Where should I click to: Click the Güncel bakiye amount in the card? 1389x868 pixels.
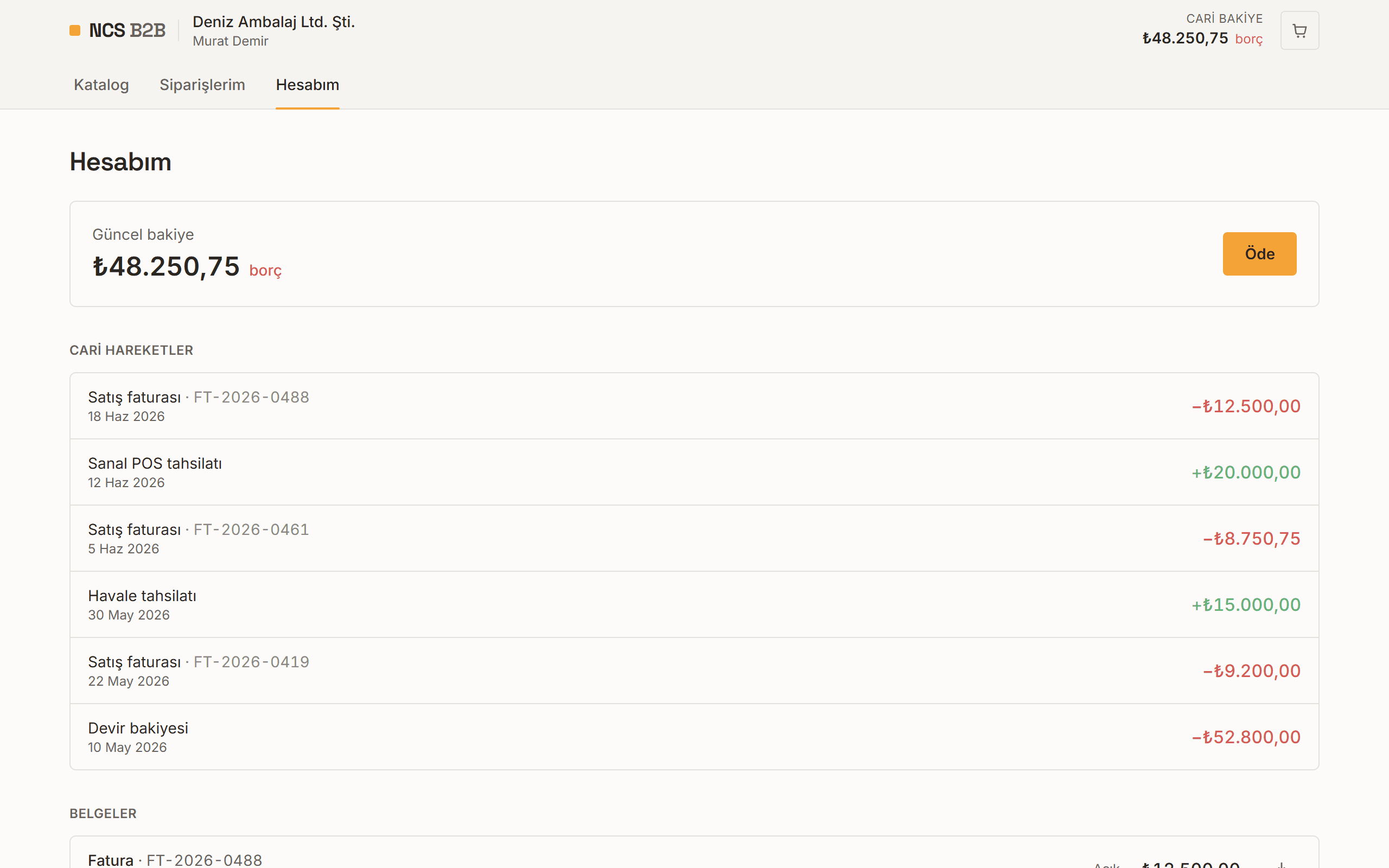(166, 267)
